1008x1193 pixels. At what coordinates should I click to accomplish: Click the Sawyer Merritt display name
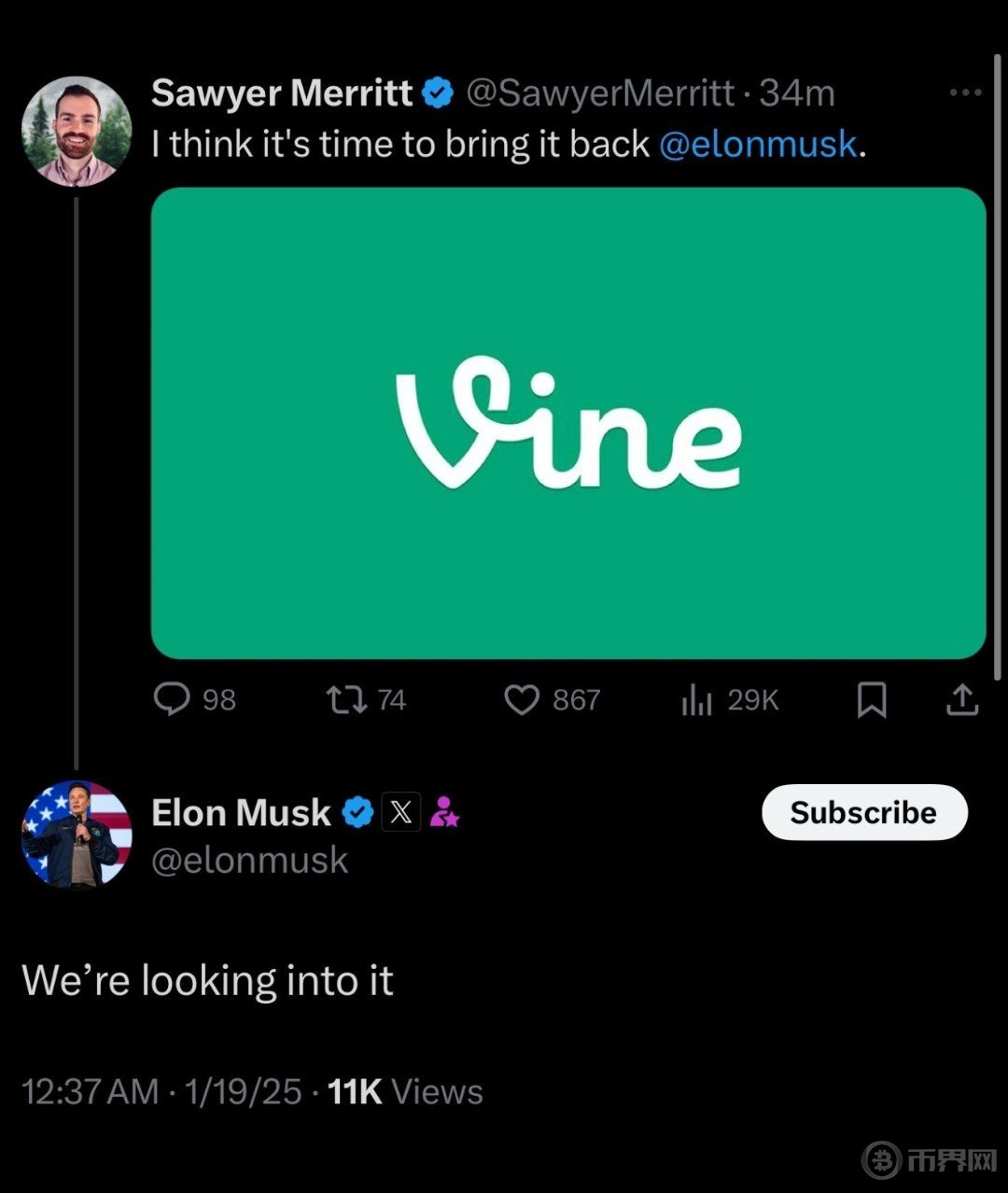282,92
